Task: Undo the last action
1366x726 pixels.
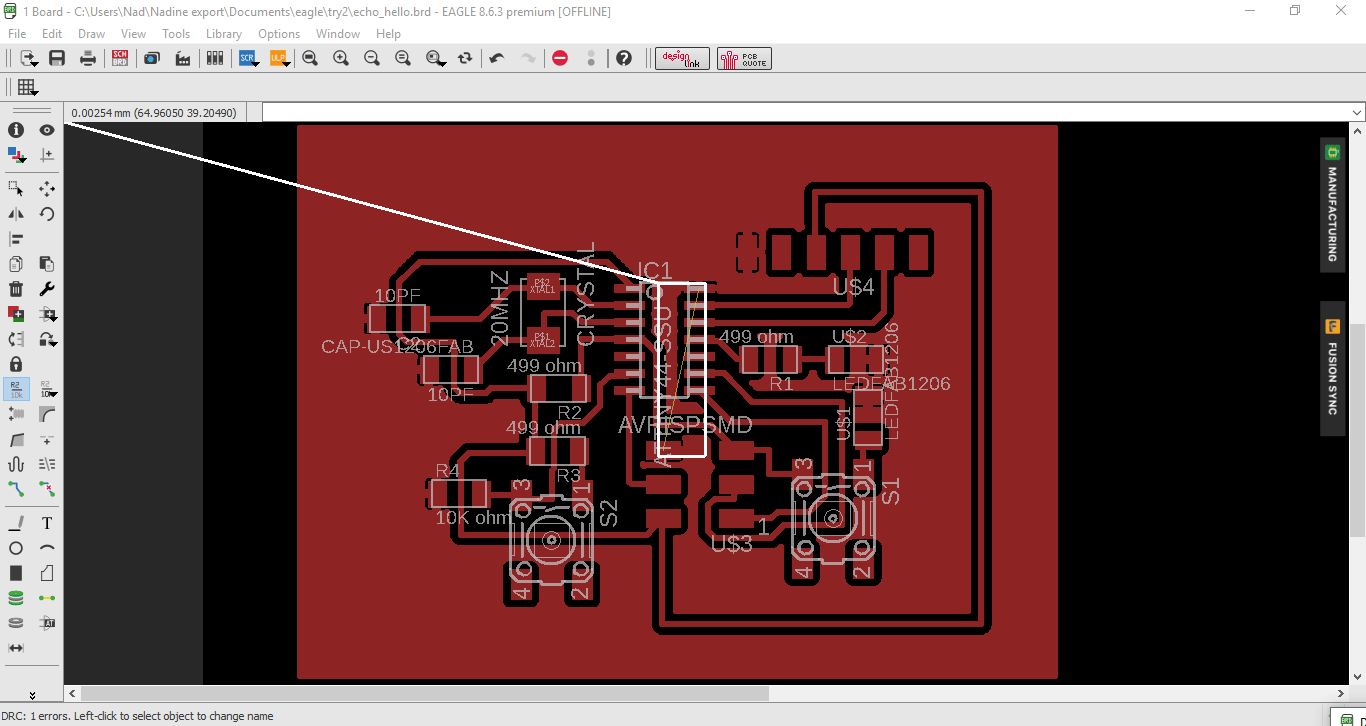Action: click(x=497, y=58)
